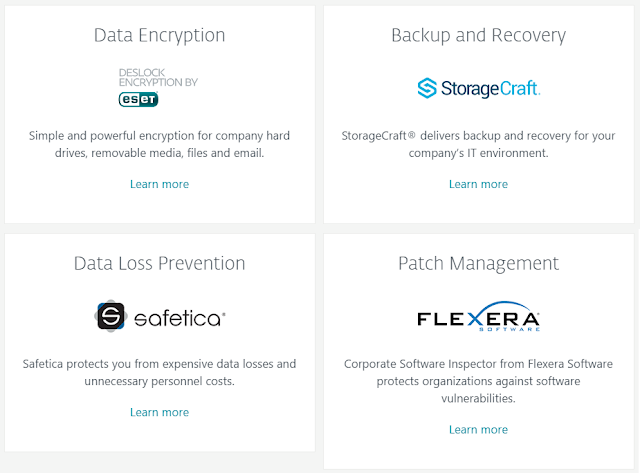Image resolution: width=640 pixels, height=473 pixels.
Task: Follow Learn more link for Patch Management
Action: click(x=478, y=430)
